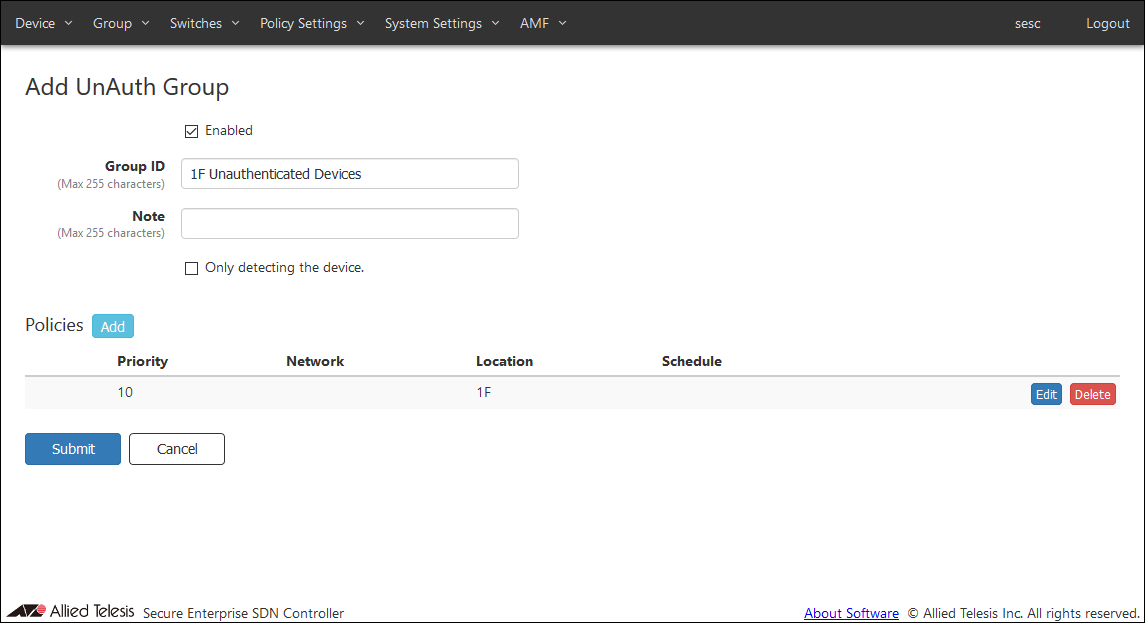Click the Allied Telesis logo

(x=70, y=611)
